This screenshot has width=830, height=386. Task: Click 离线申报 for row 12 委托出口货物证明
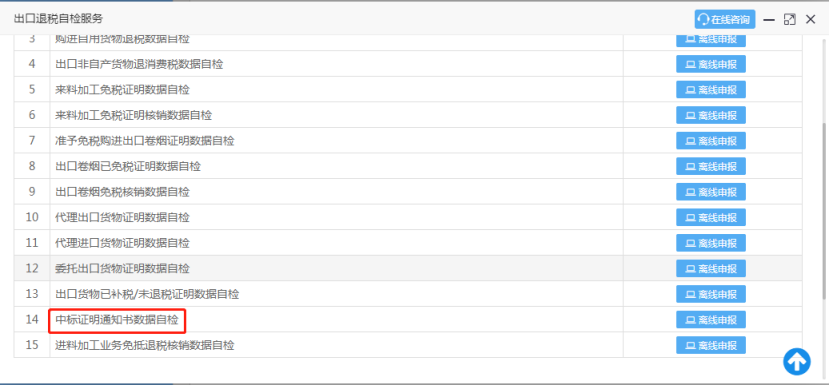click(x=711, y=268)
